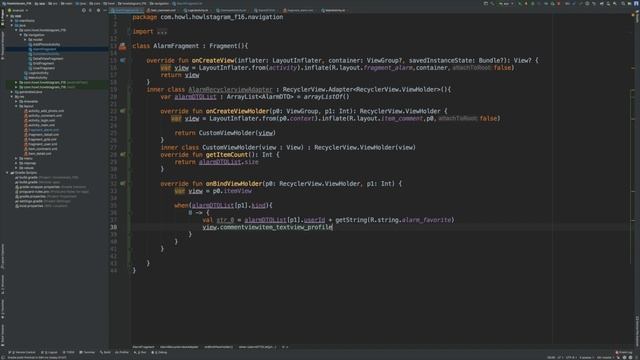Collapse the layout folder arrow
Screen dimensions: 640x360
tap(16, 106)
